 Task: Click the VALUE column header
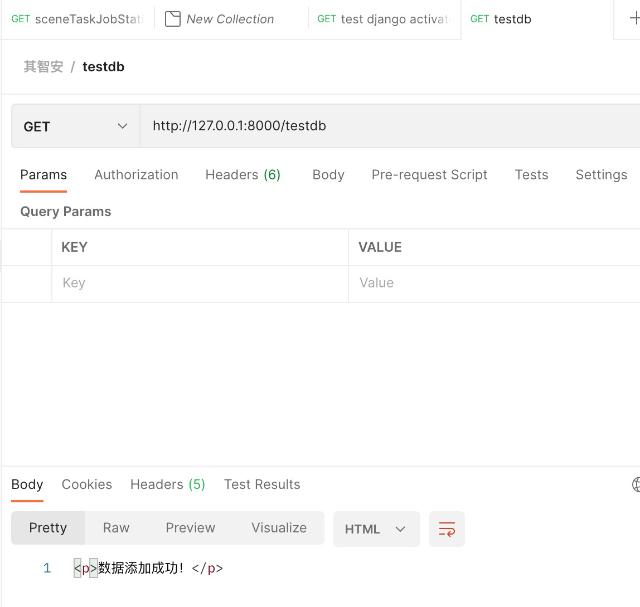point(380,247)
